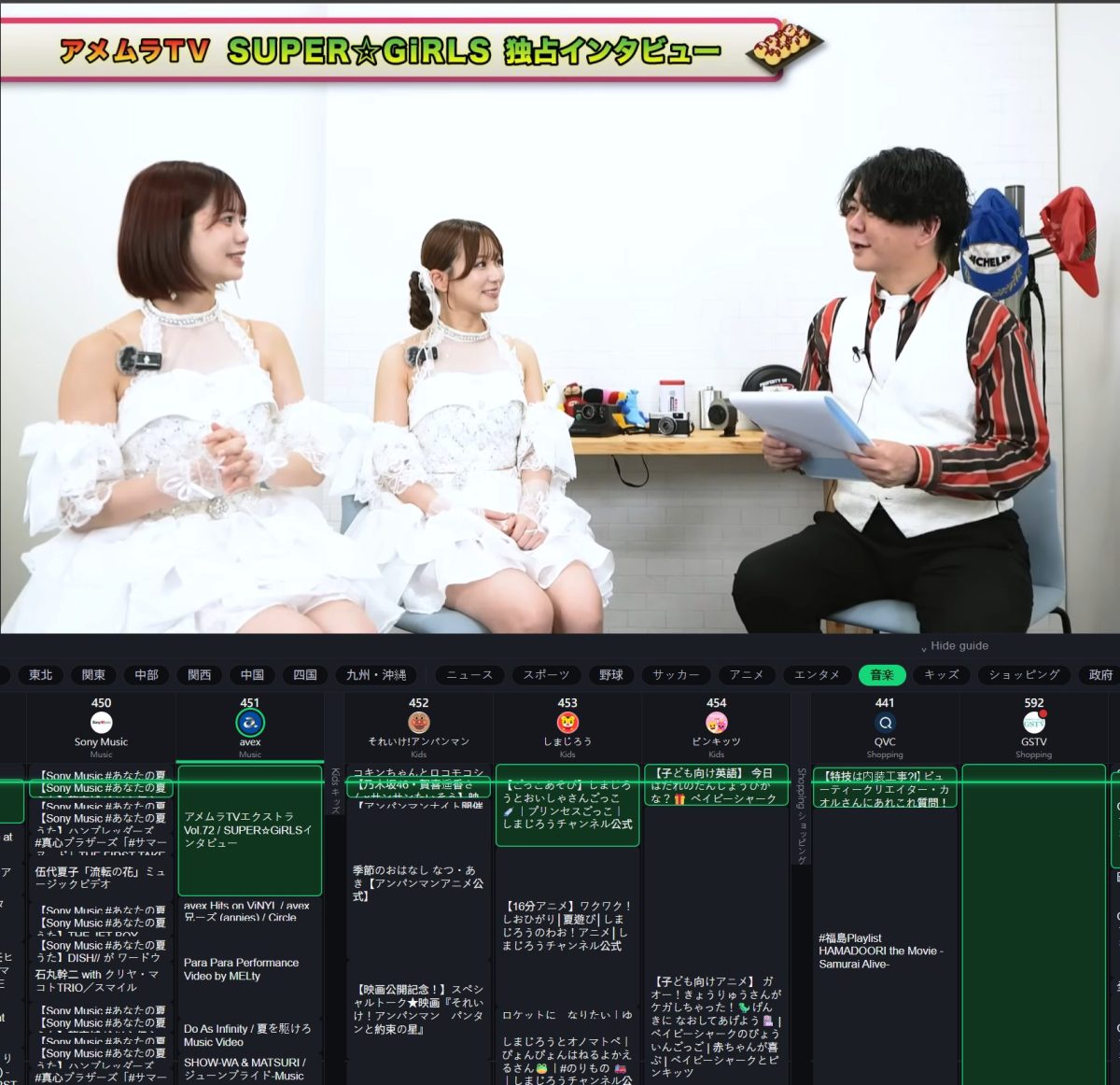Click channel number 450 header
The width and height of the screenshot is (1120, 1085).
101,702
